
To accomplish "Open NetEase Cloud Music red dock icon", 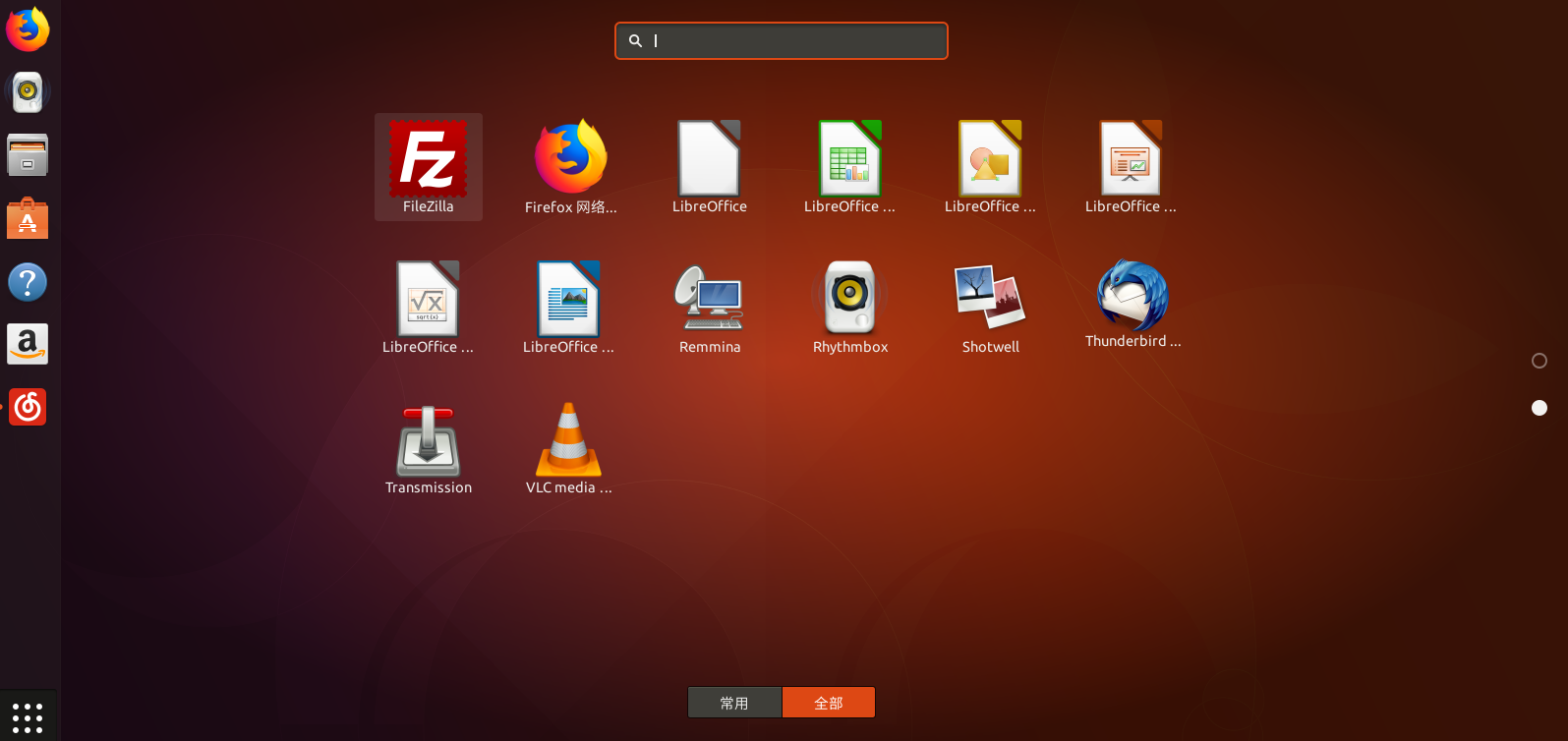I will tap(28, 407).
